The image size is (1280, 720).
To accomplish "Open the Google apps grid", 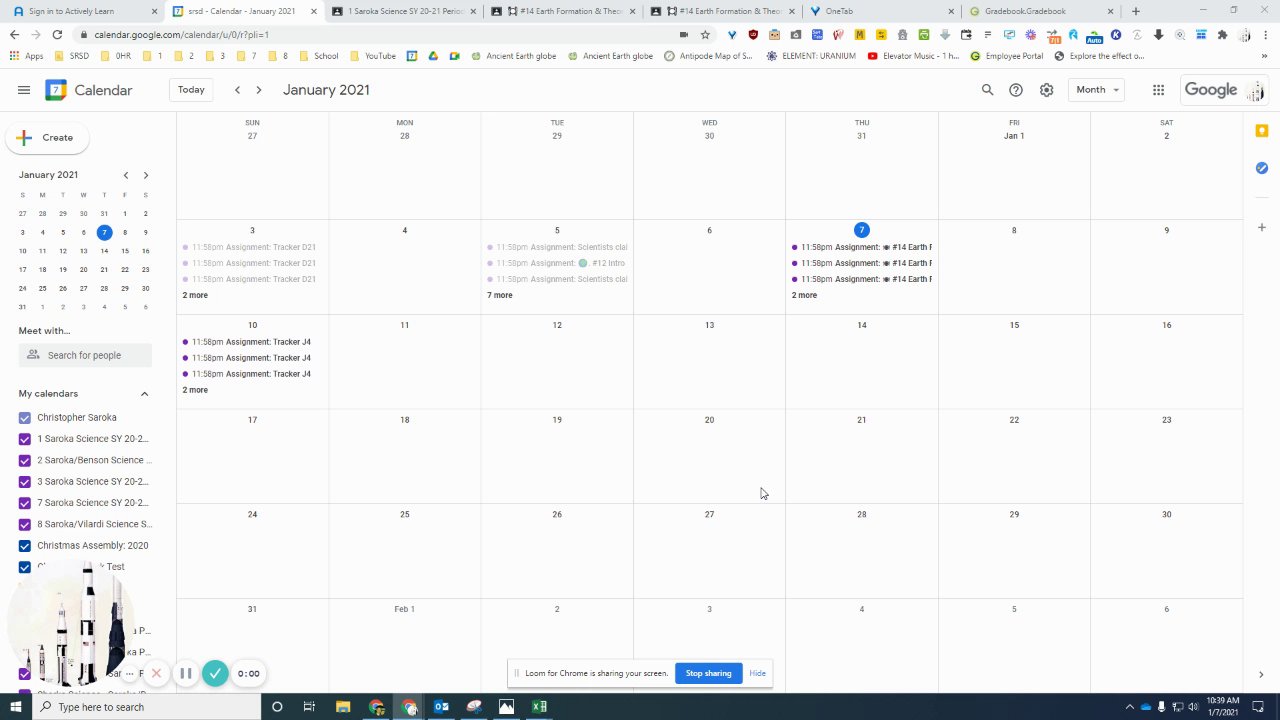I will click(x=1158, y=90).
